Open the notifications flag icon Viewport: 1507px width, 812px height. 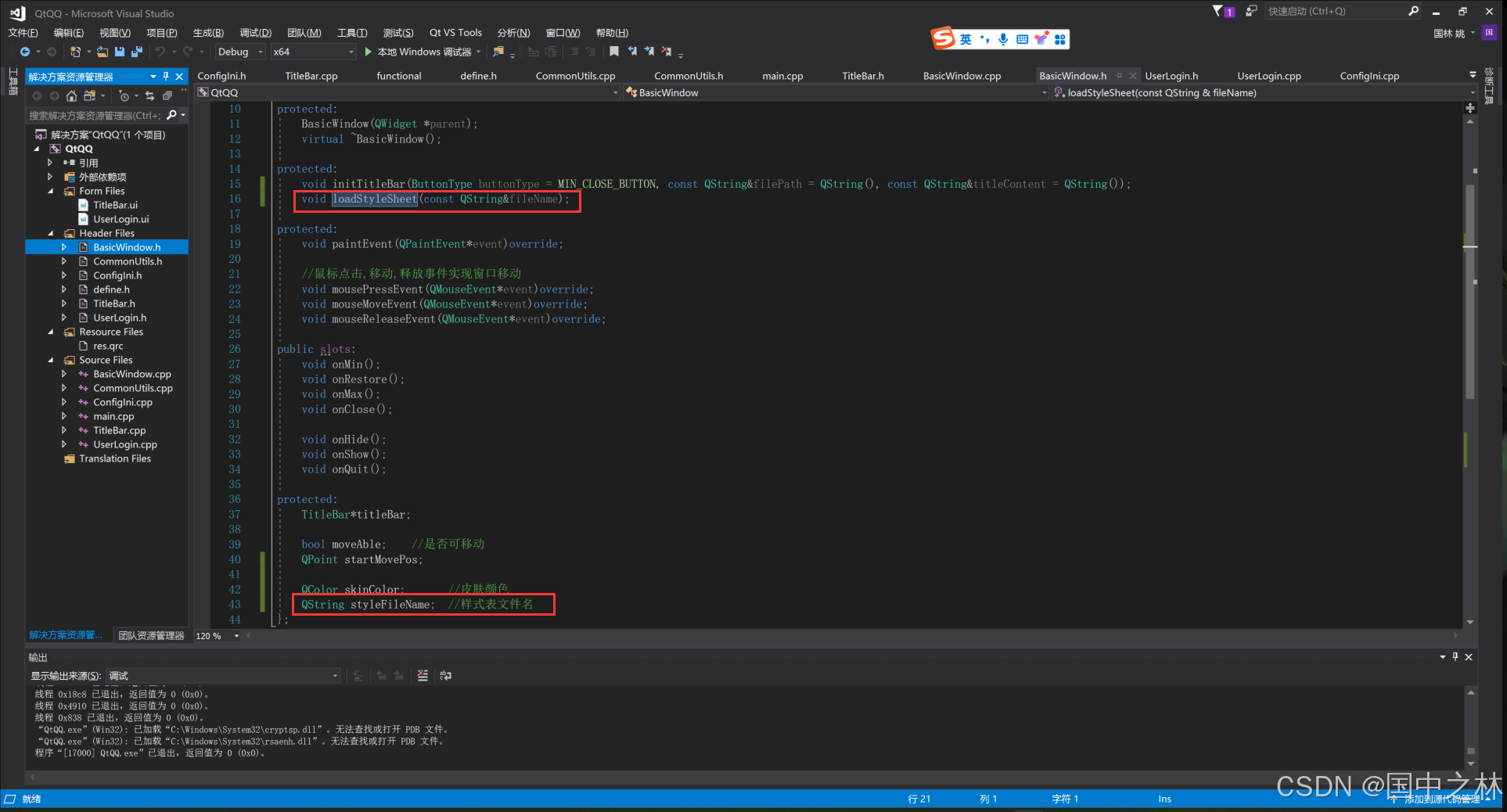click(x=1223, y=11)
